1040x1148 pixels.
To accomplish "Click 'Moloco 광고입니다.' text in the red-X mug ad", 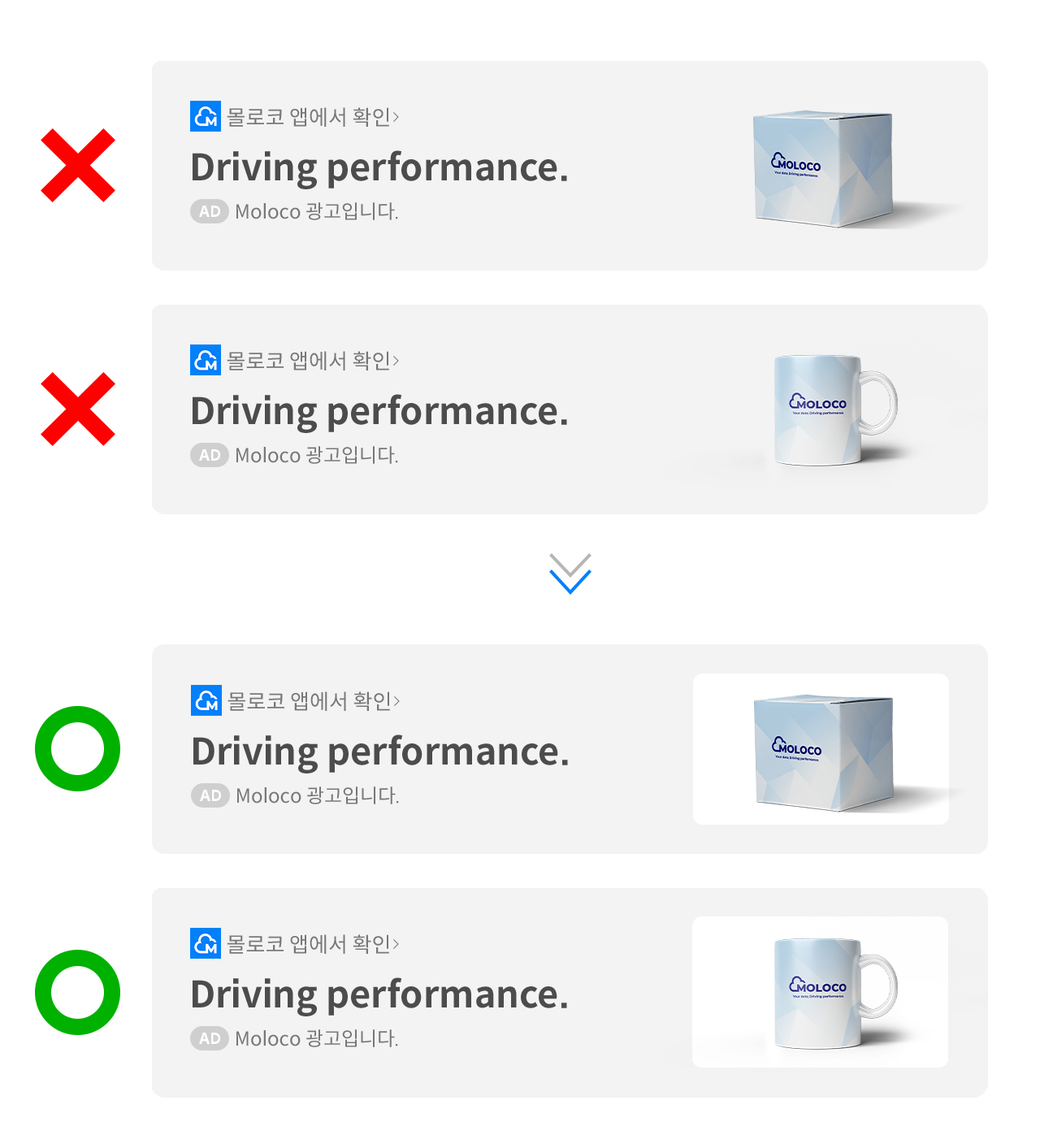I will (316, 455).
